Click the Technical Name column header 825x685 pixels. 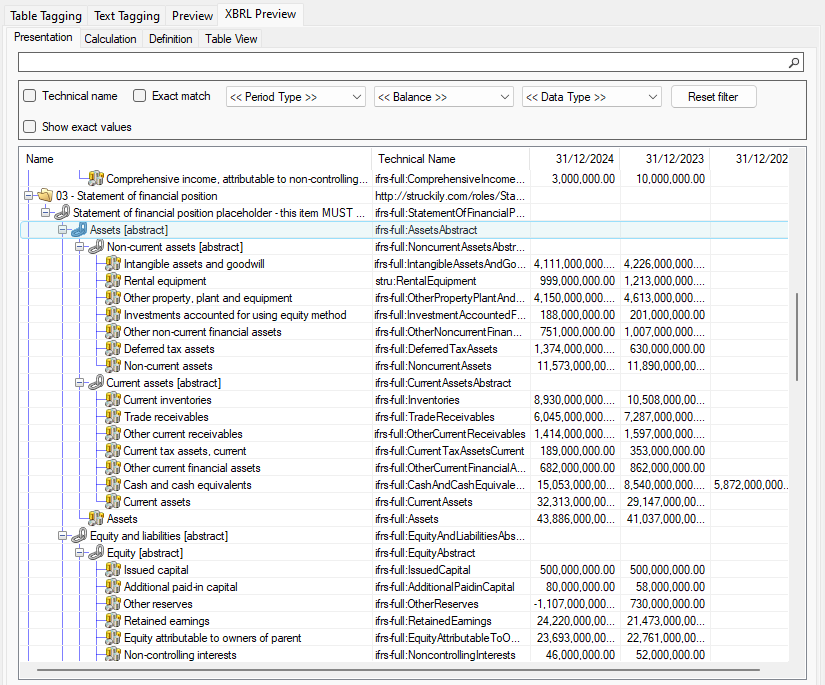pos(451,159)
